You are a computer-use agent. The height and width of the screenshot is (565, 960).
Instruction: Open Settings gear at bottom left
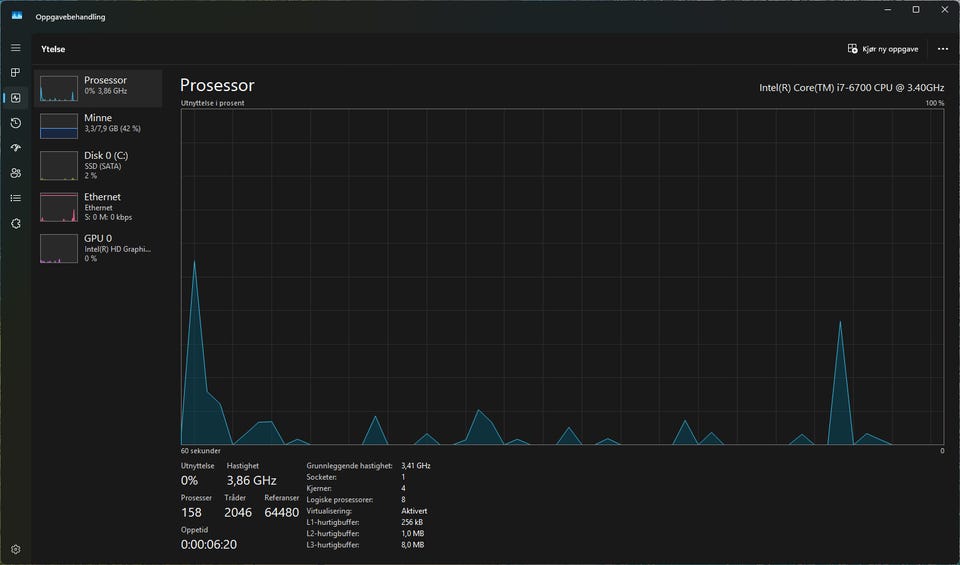pyautogui.click(x=15, y=549)
